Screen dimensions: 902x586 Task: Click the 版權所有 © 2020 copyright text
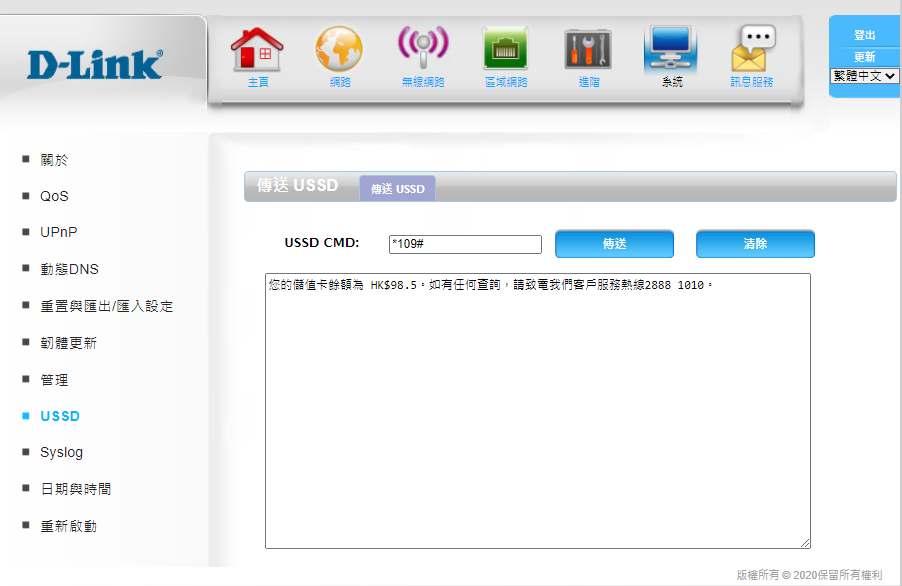point(809,574)
